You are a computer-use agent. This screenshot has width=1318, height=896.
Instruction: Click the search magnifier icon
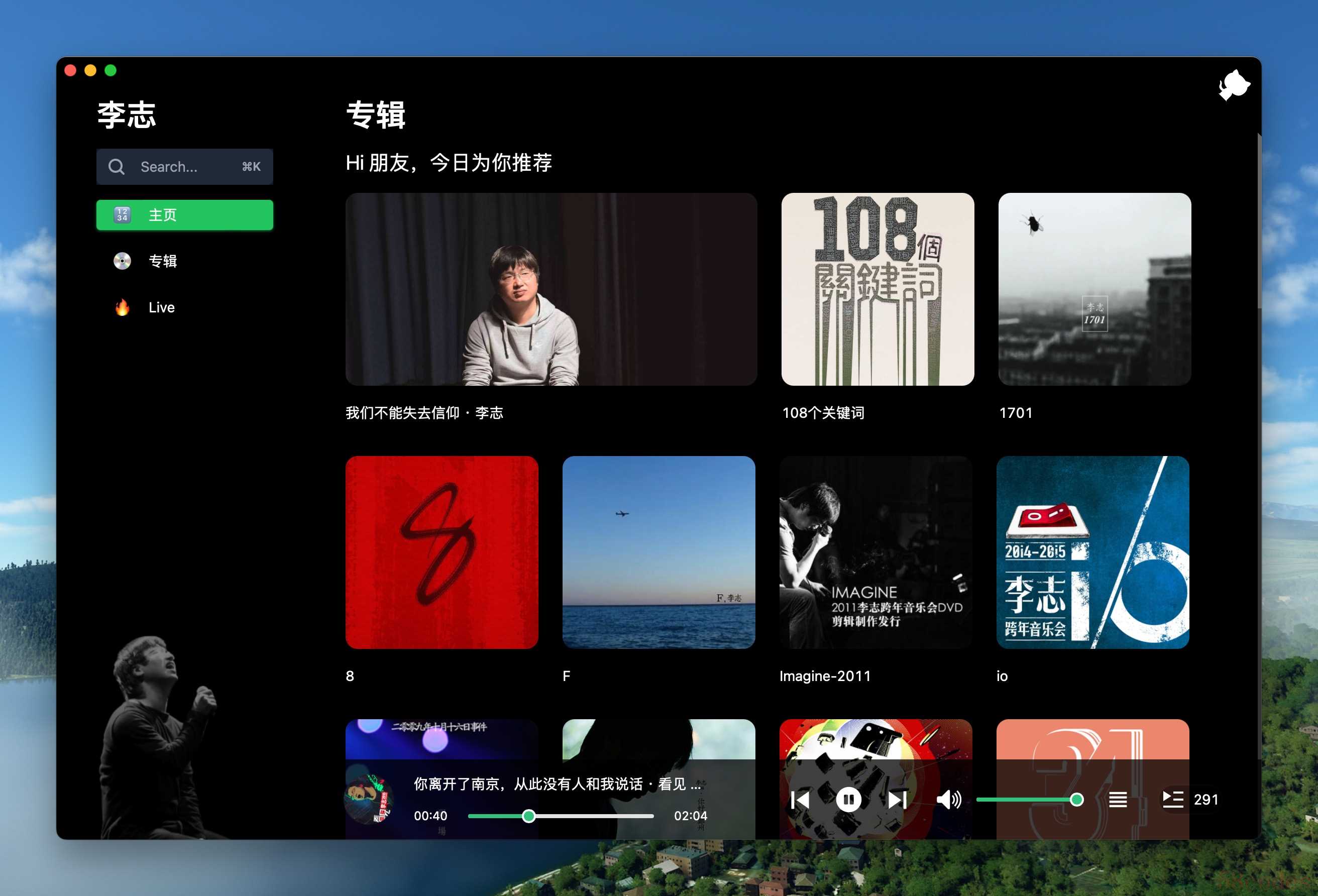(x=117, y=167)
